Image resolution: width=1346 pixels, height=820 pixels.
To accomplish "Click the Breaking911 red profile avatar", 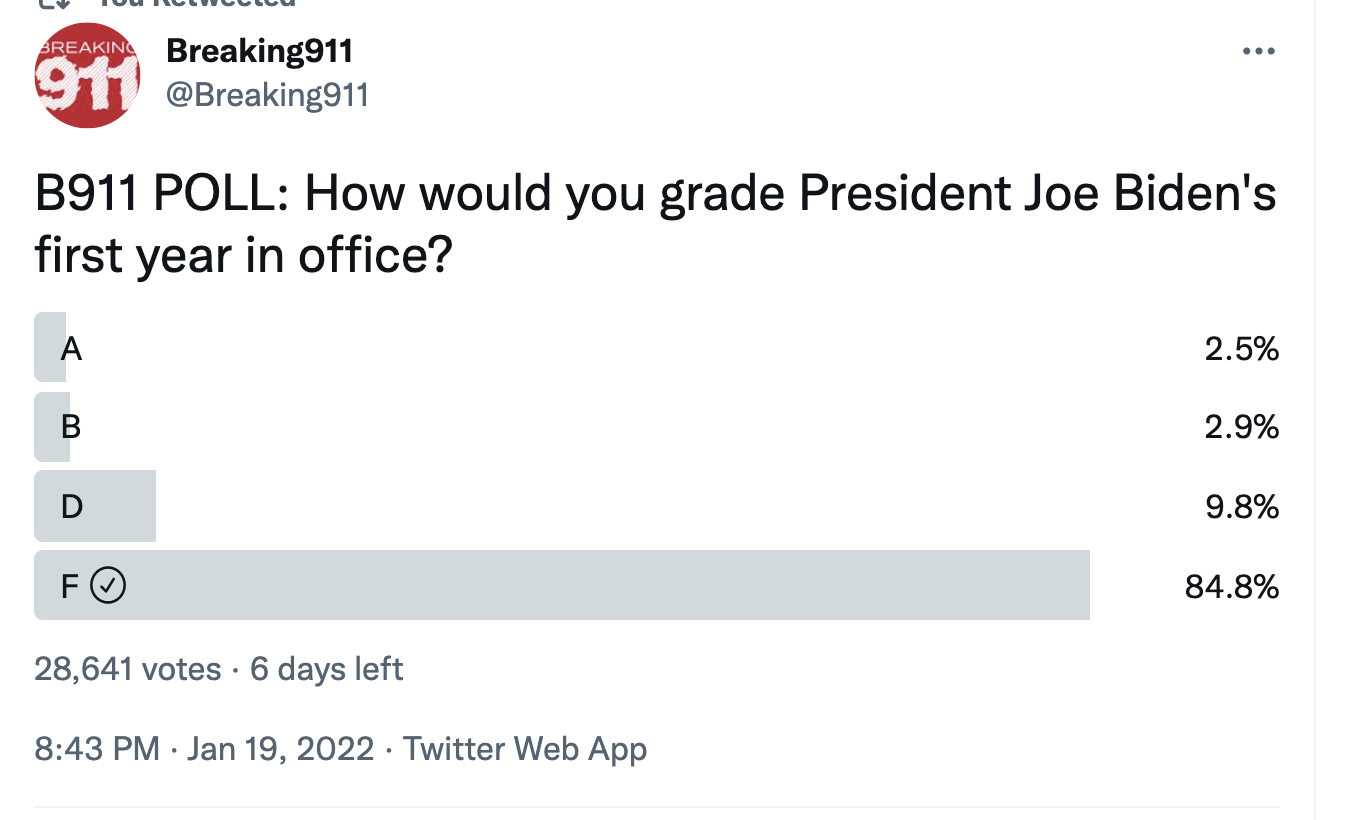I will [x=87, y=76].
